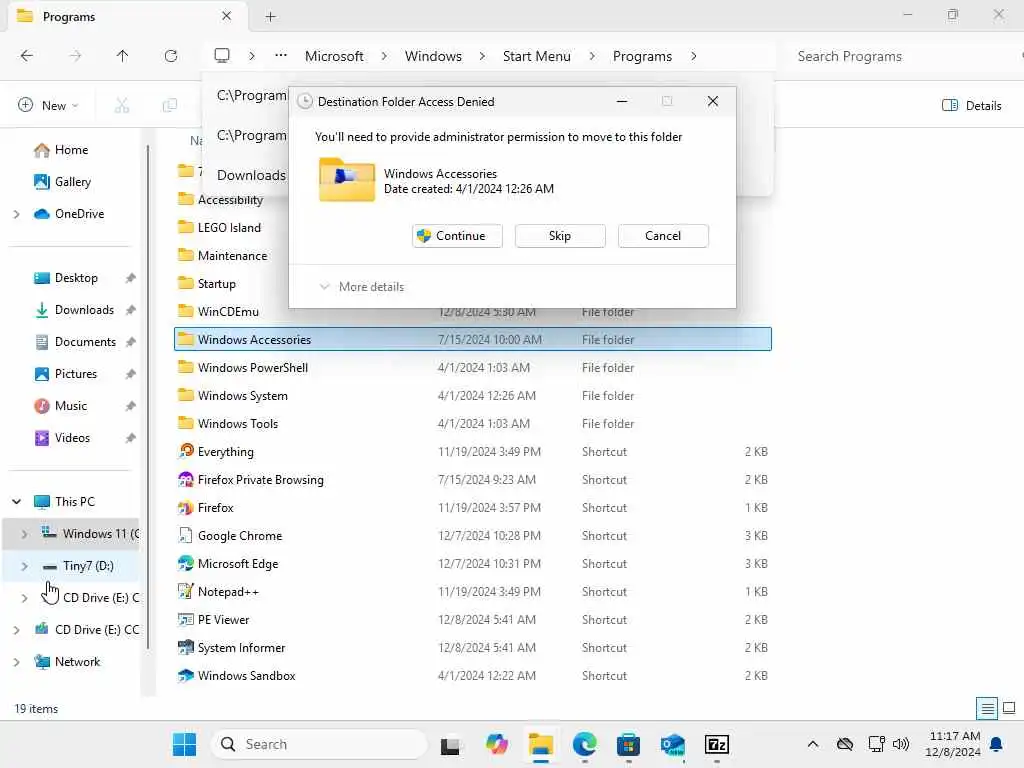The width and height of the screenshot is (1024, 768).
Task: Collapse the This PC tree node
Action: point(16,502)
